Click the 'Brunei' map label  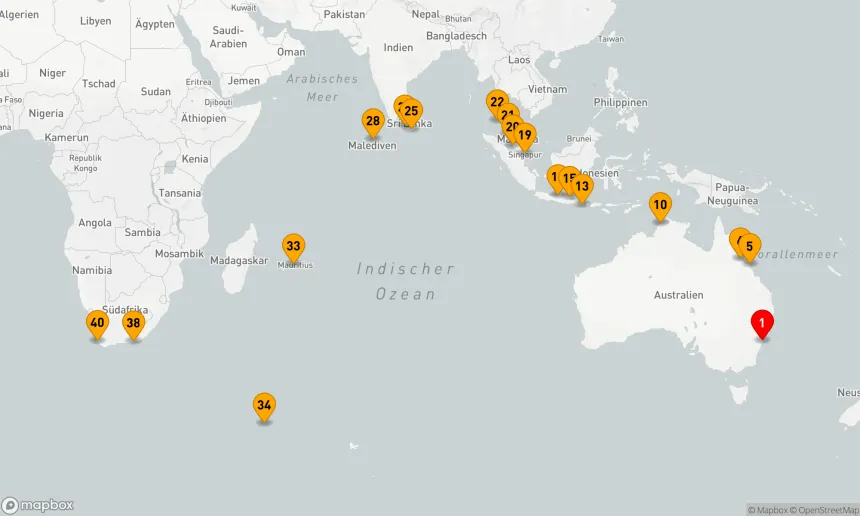point(579,139)
